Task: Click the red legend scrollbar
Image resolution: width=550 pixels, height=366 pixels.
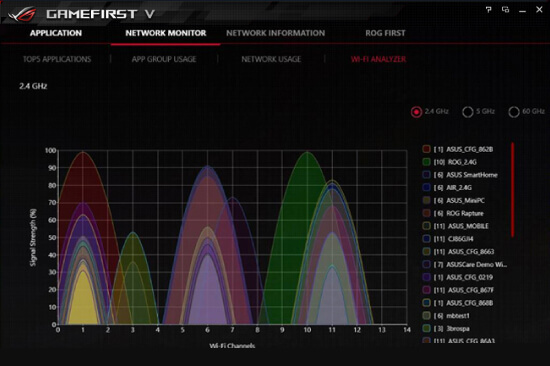Action: click(512, 189)
